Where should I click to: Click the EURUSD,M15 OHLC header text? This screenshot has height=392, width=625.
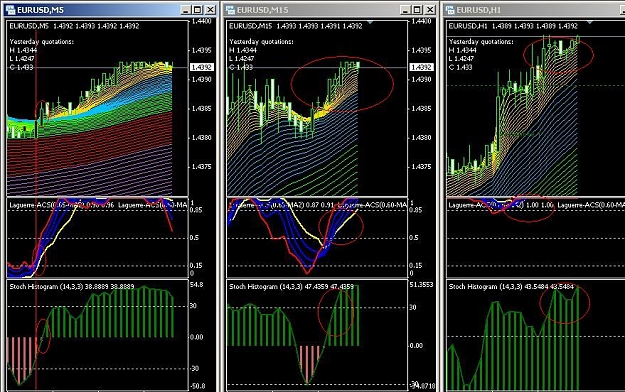(295, 26)
